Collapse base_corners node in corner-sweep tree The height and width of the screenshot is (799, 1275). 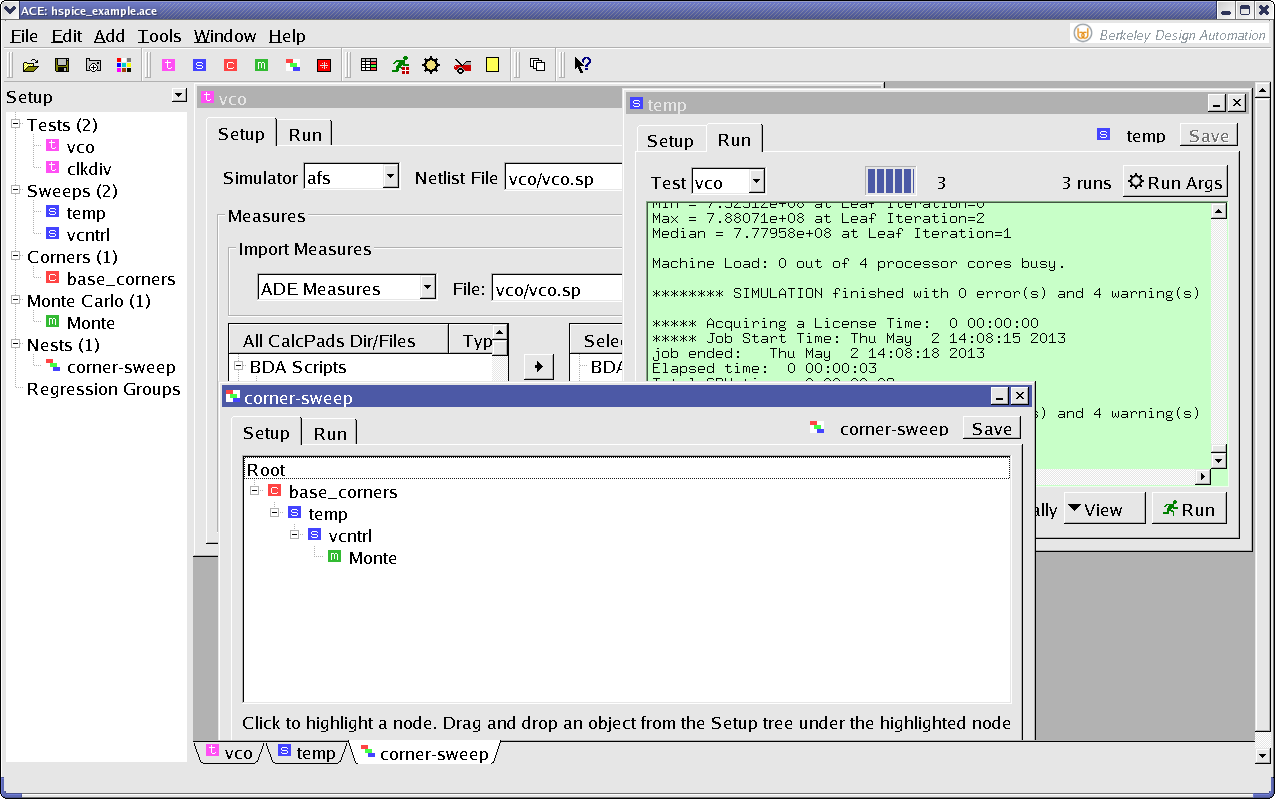255,491
